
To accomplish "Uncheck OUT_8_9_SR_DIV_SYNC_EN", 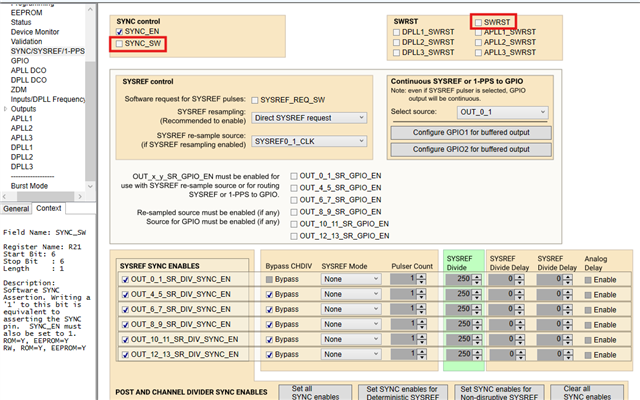I will 125,325.
